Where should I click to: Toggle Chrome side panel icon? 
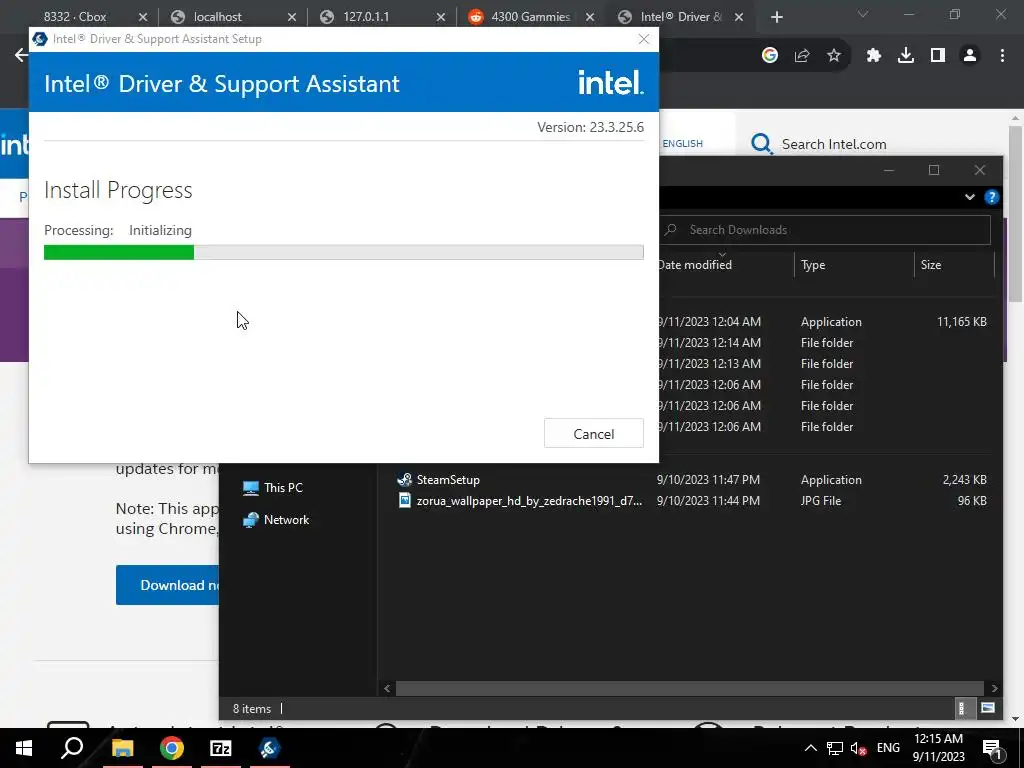point(938,56)
